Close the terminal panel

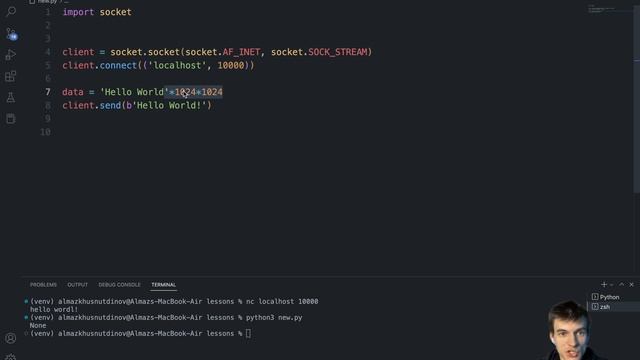pos(631,284)
